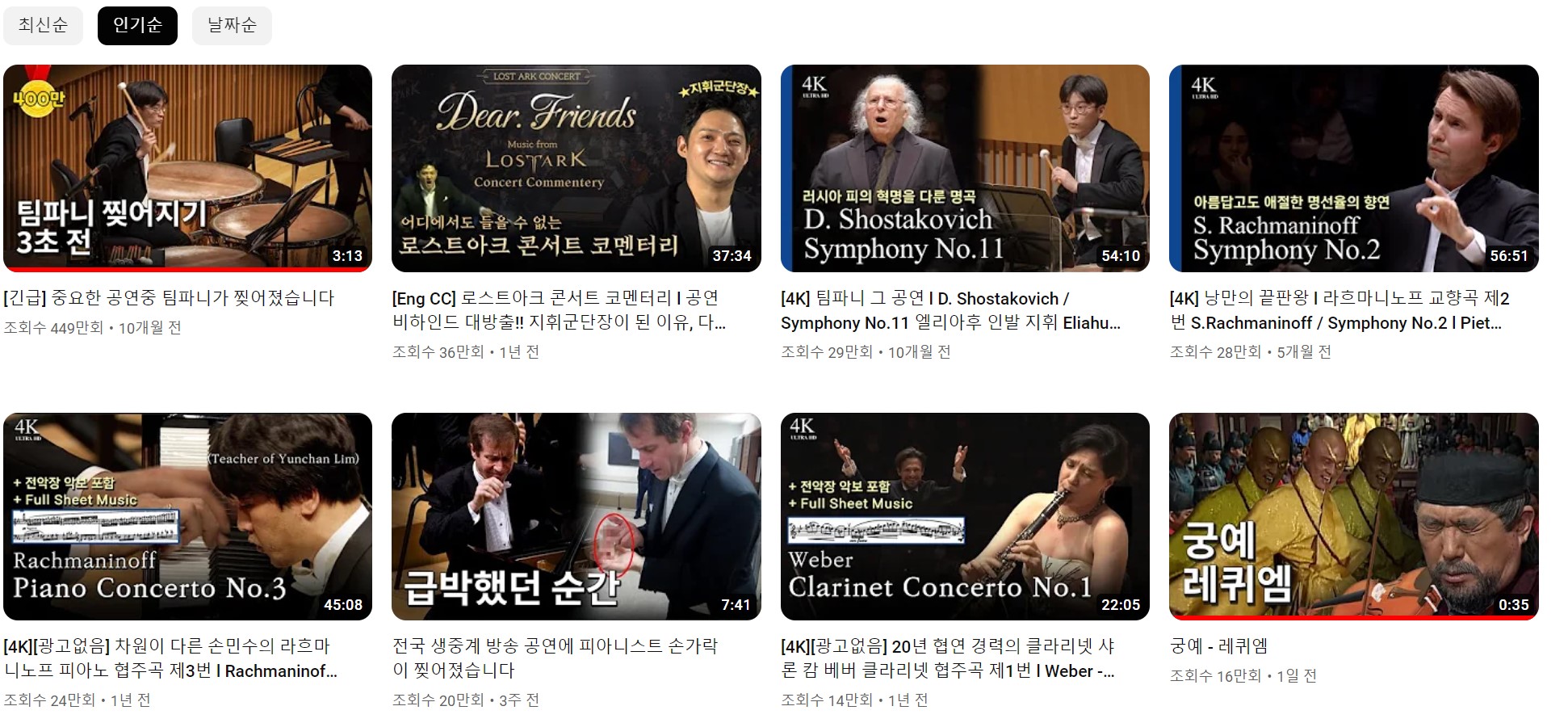Open the 급박했던 순간 video thumbnail

click(576, 517)
